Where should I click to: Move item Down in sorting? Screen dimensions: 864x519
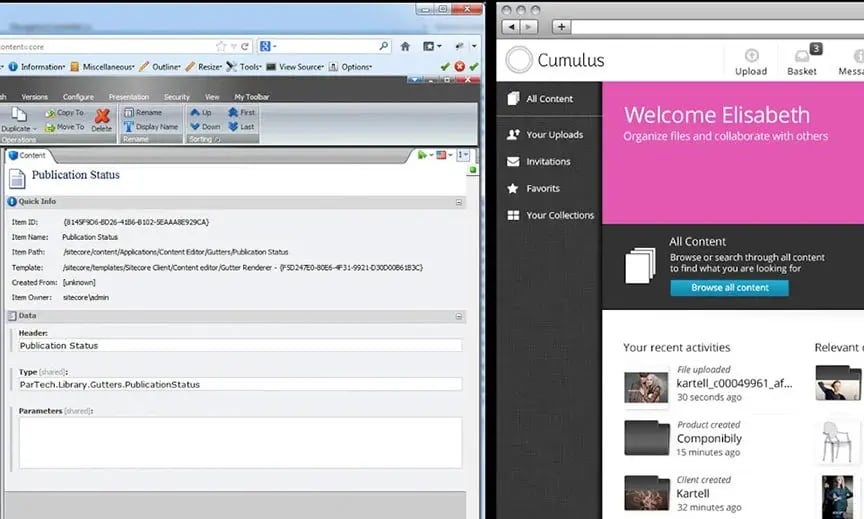click(x=205, y=127)
